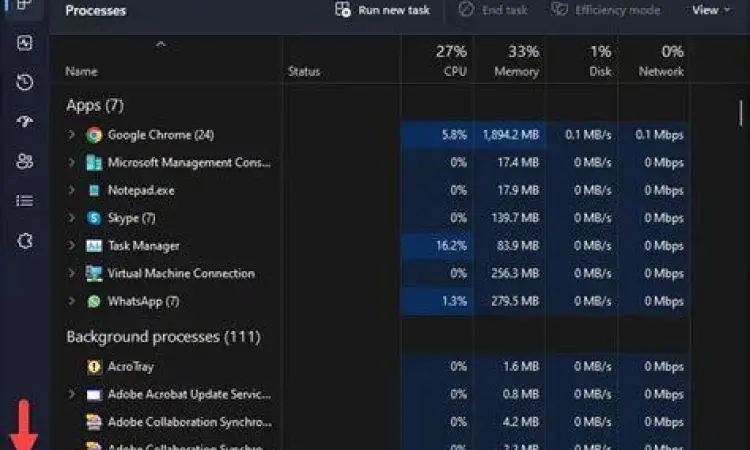Click Chrome's 0.1 Mbps network value
The image size is (750, 450).
[x=660, y=135]
